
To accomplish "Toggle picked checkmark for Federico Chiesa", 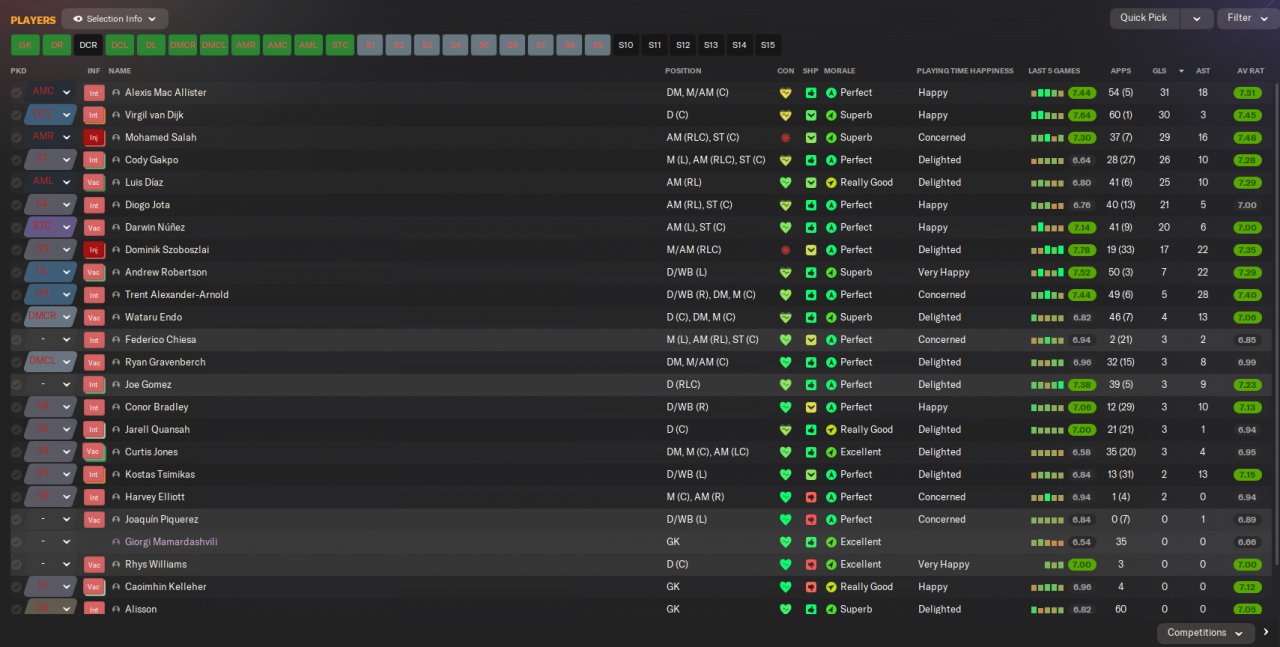I will pos(16,340).
